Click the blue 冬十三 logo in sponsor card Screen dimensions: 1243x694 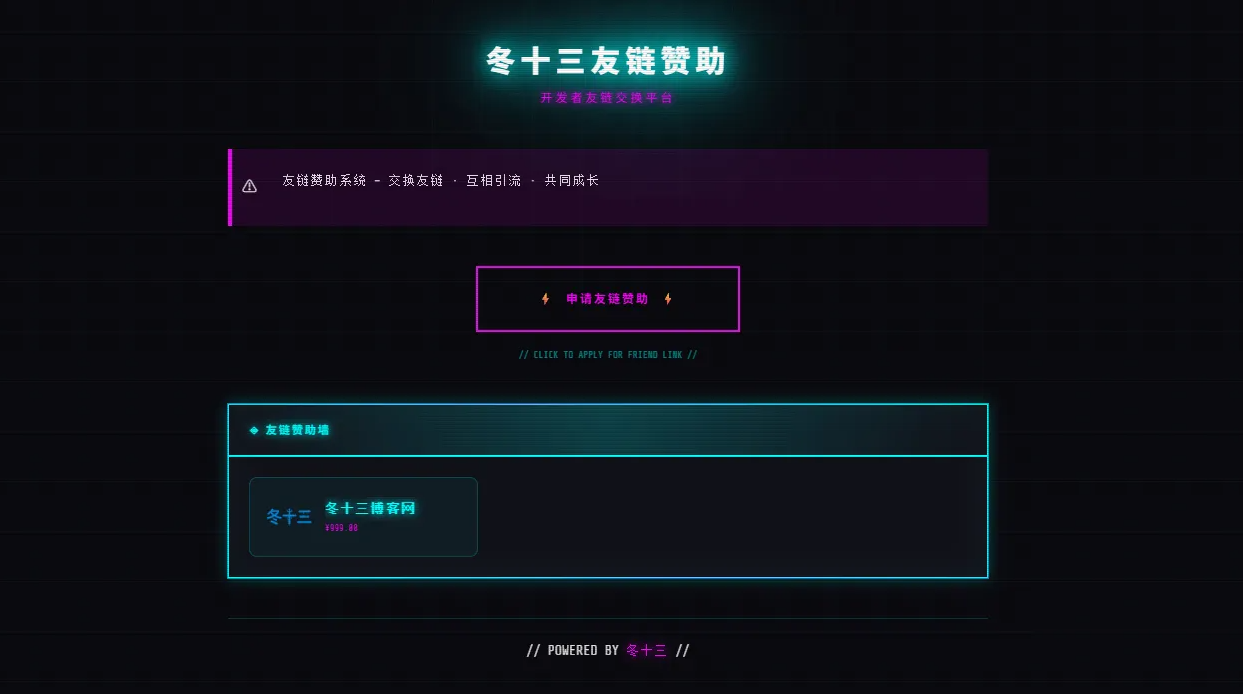click(x=289, y=517)
